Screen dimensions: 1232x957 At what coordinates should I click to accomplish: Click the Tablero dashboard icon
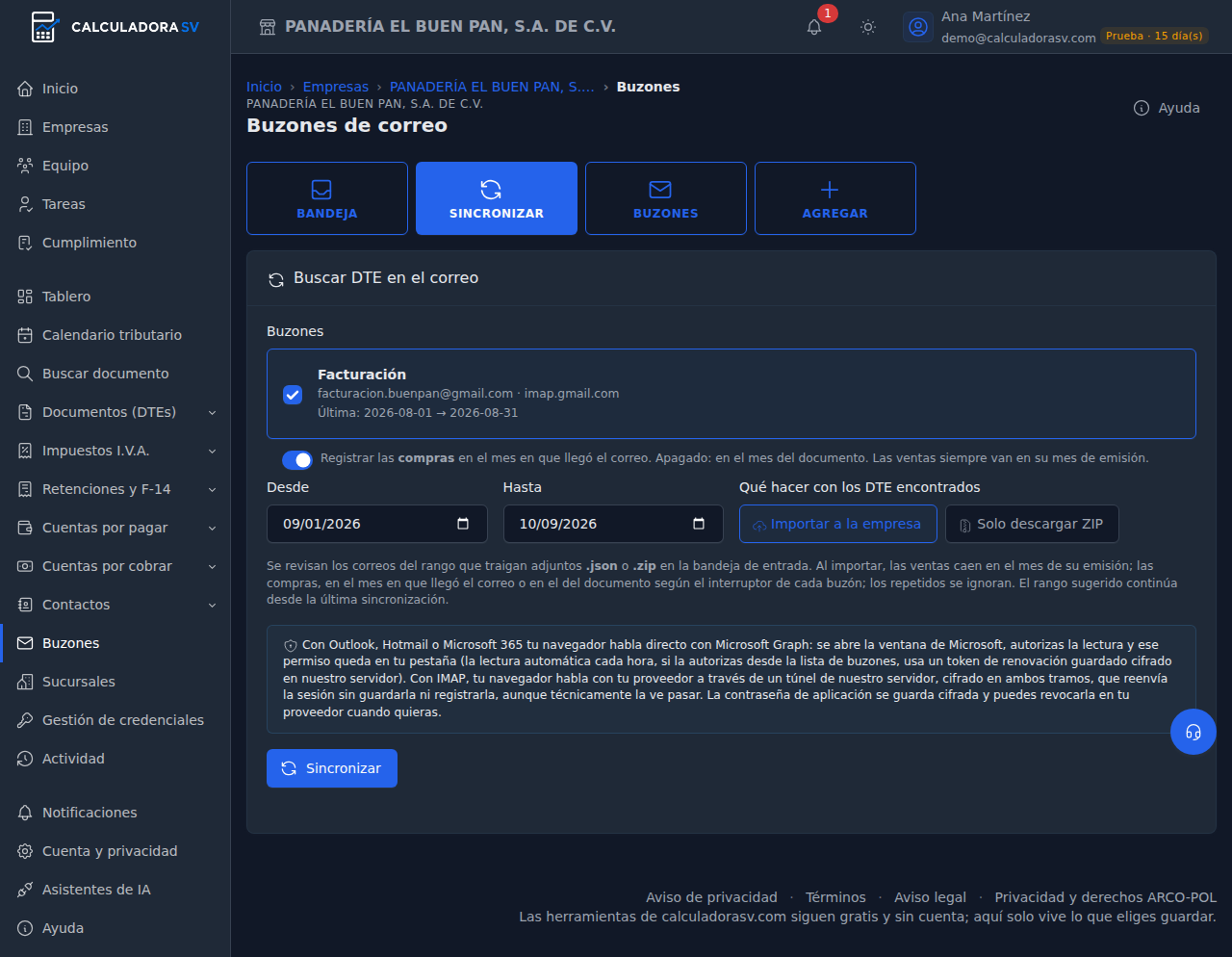(x=25, y=297)
